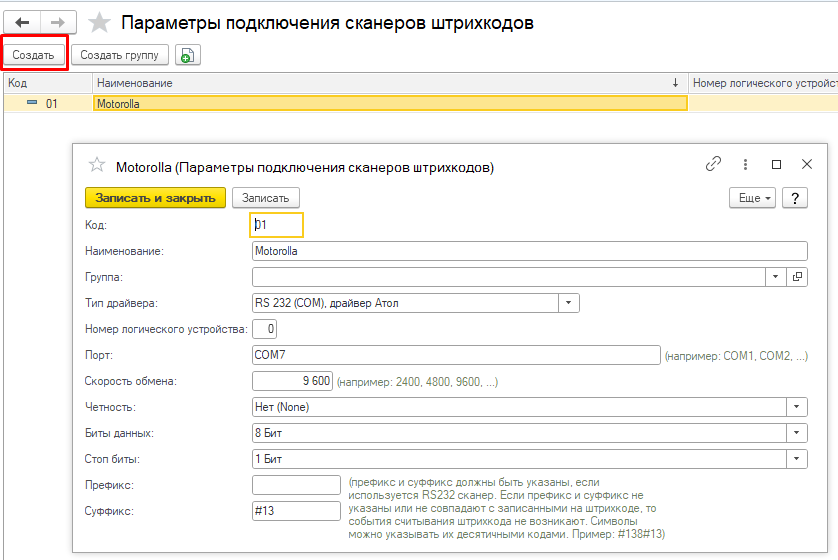
Task: Go forward with the right arrow button
Action: tap(58, 22)
